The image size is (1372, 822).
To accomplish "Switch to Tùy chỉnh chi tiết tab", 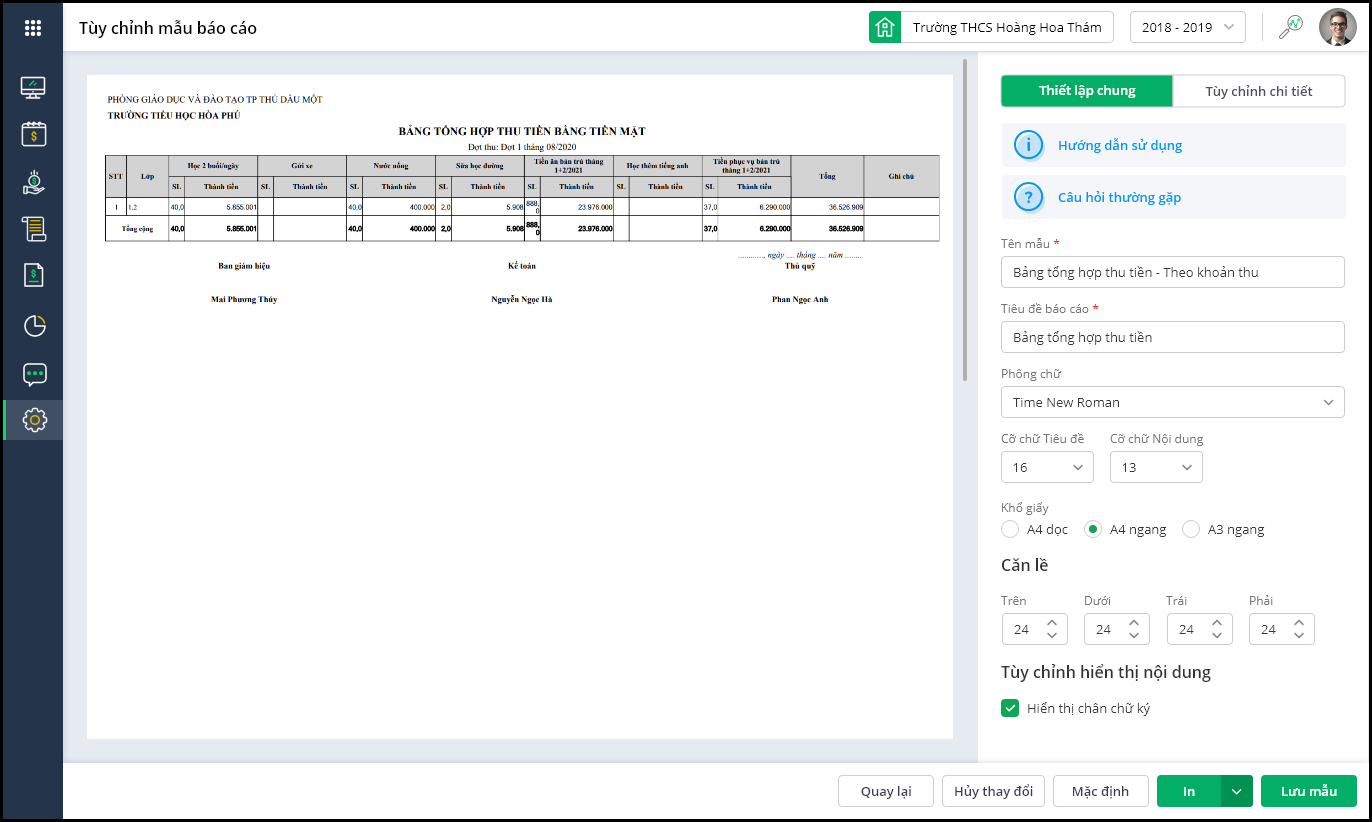I will [x=1258, y=91].
